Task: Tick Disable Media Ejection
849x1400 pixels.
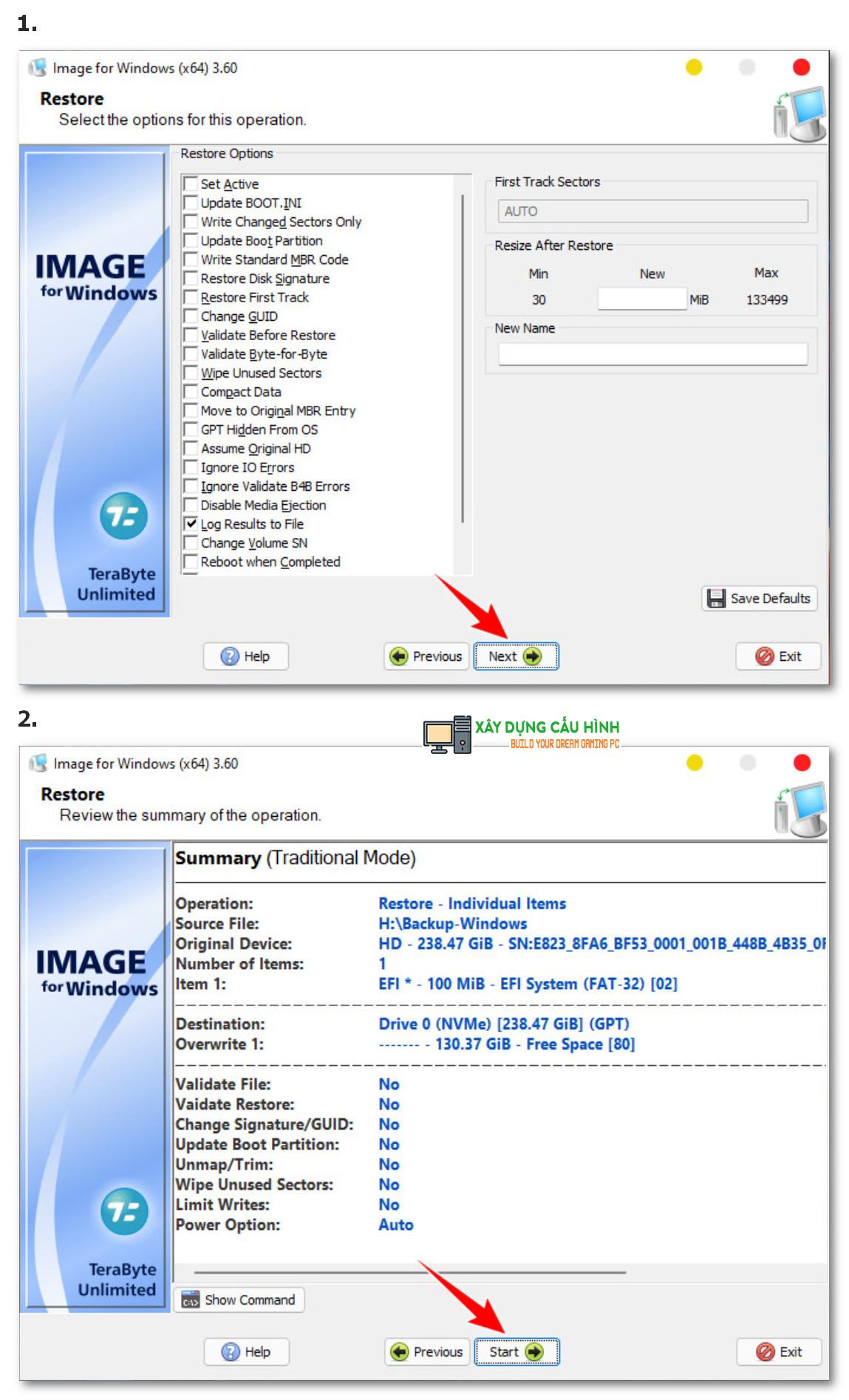Action: click(x=191, y=505)
